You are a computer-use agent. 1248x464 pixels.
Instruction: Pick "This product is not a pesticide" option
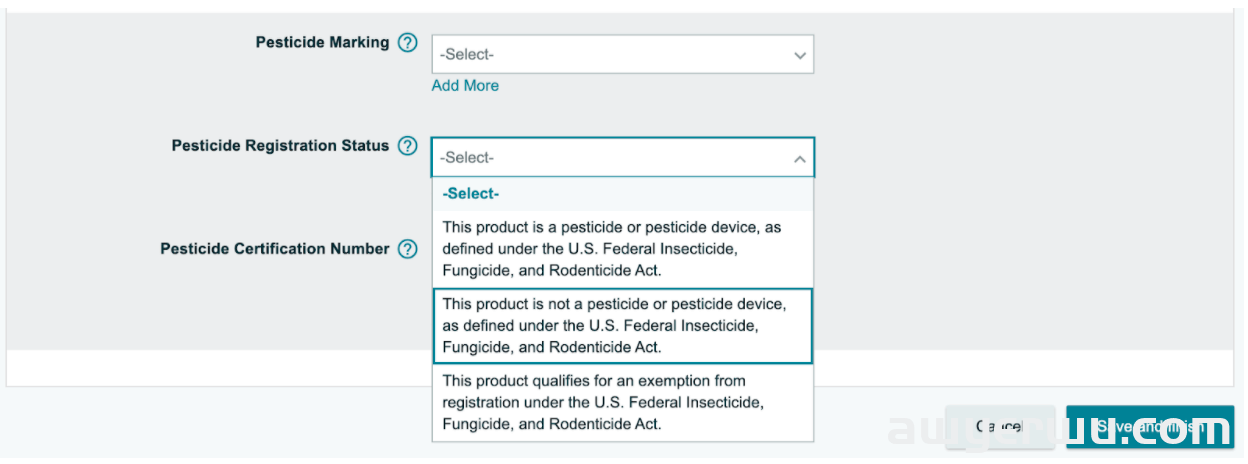(x=623, y=326)
